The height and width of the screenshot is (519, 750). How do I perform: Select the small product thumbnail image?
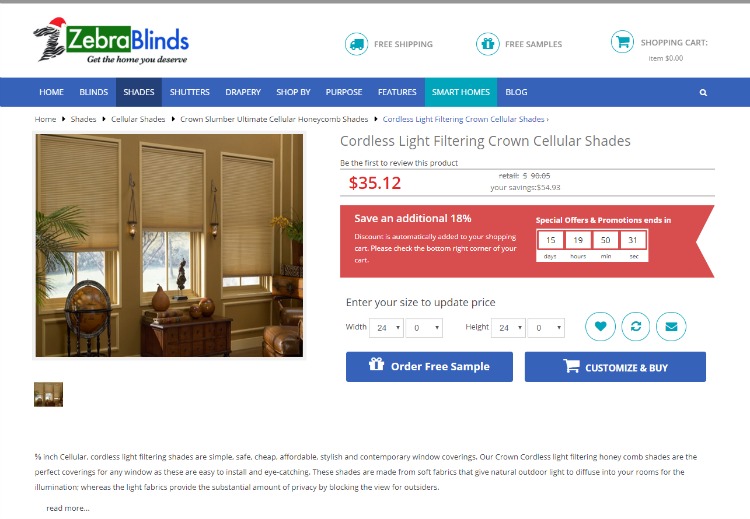(x=48, y=395)
